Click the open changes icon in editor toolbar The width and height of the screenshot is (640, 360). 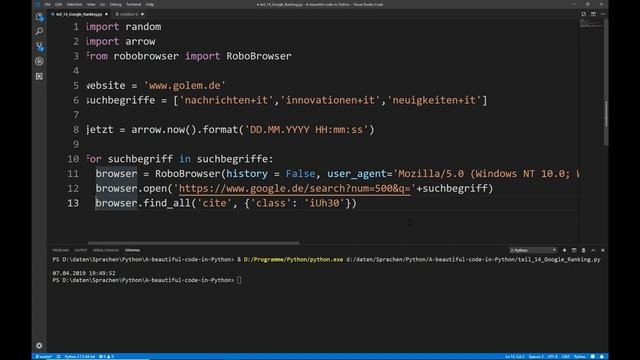pyautogui.click(x=584, y=14)
